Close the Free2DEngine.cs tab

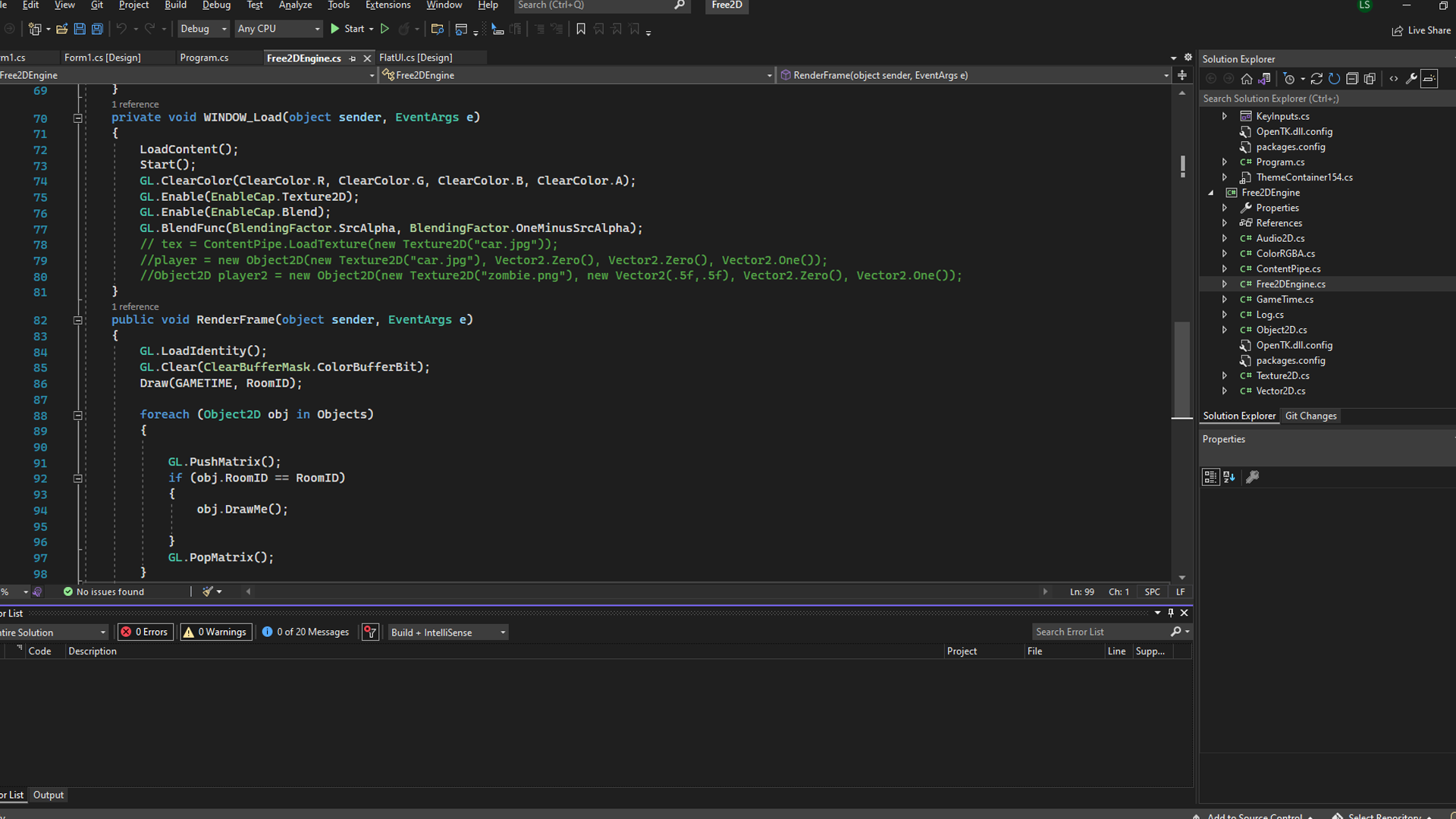(368, 58)
